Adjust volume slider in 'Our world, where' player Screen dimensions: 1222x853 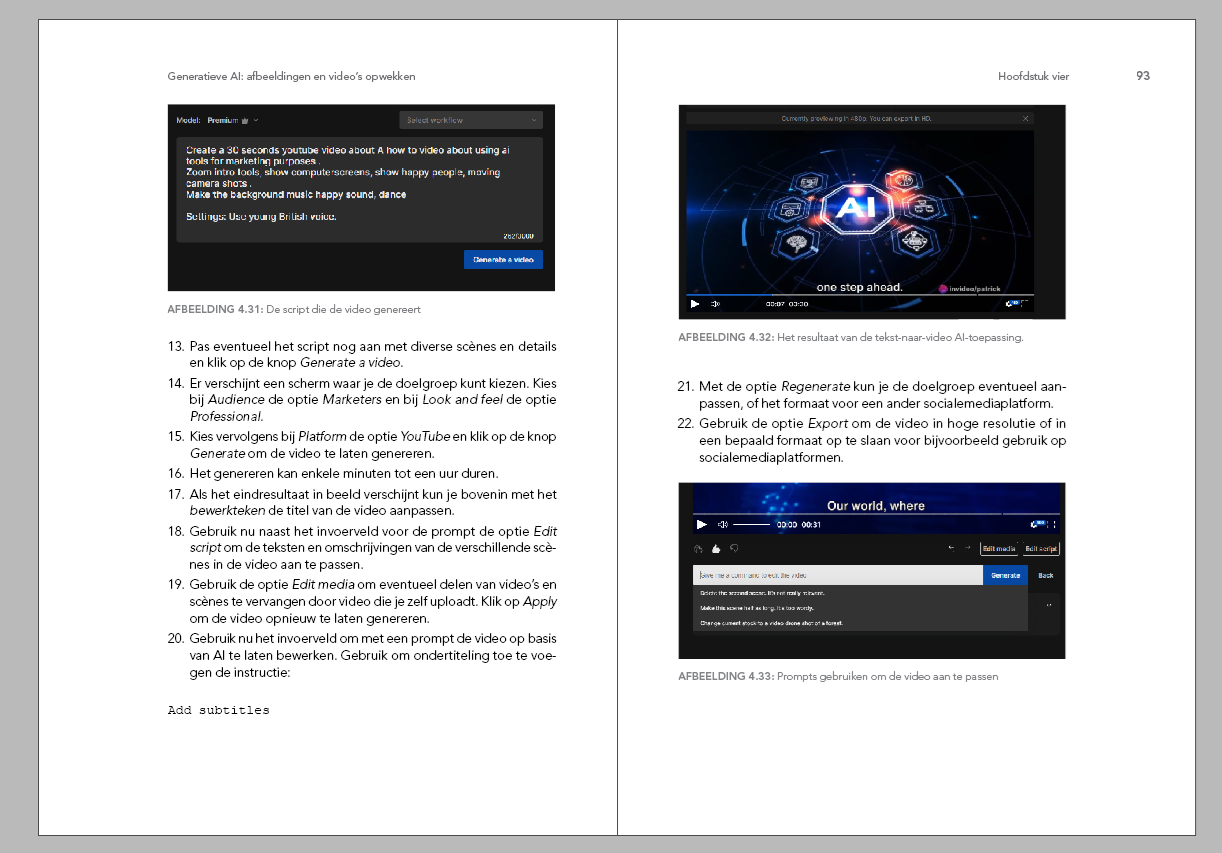tap(751, 524)
